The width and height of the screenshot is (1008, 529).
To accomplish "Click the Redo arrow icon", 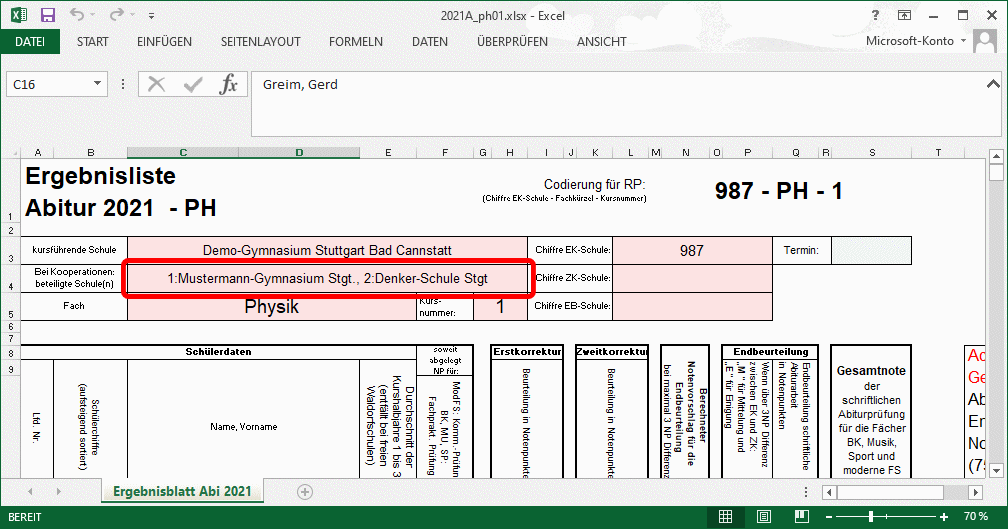I will click(116, 15).
